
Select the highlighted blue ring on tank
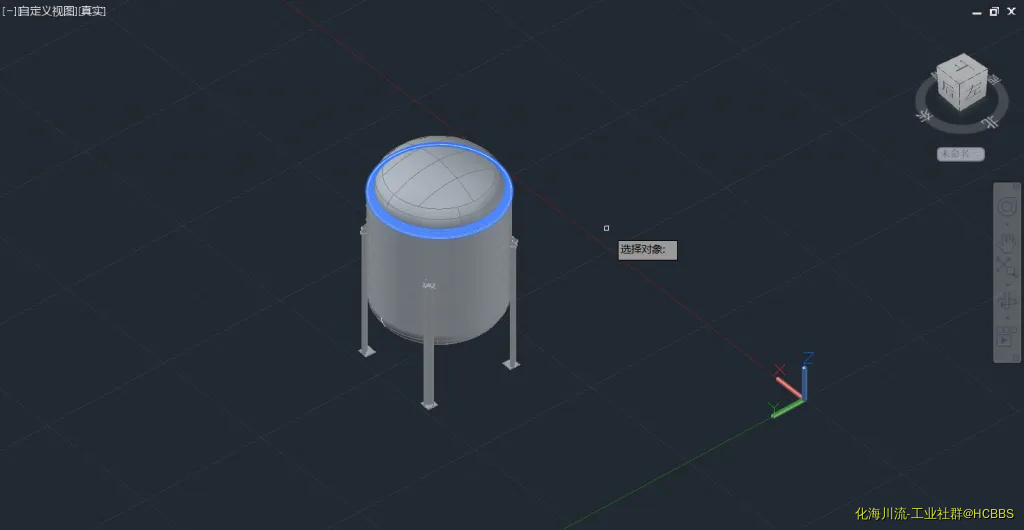point(441,231)
